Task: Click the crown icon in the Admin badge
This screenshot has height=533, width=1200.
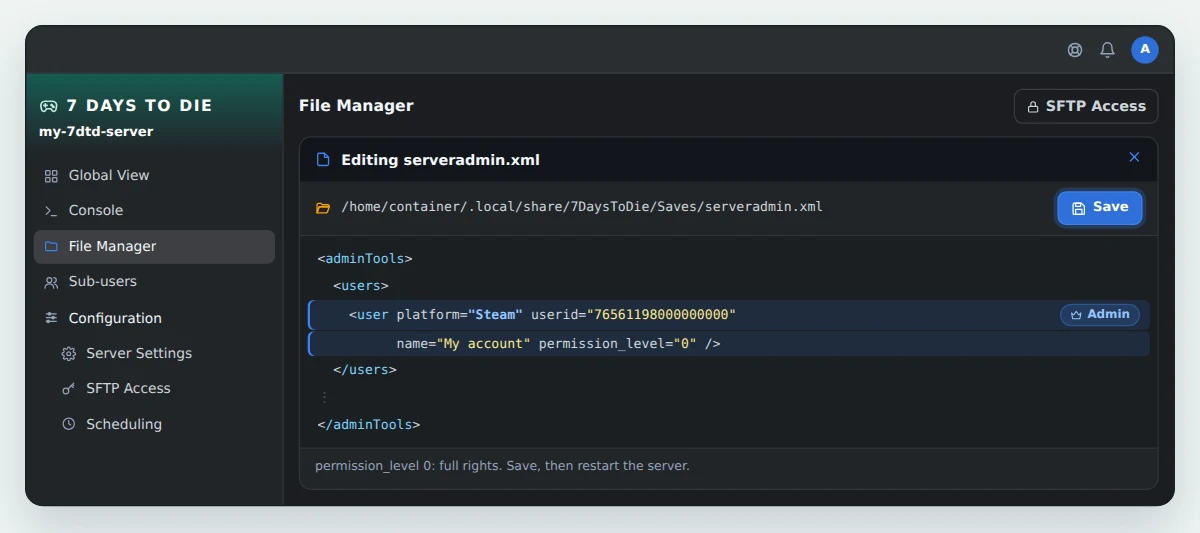Action: (x=1076, y=315)
